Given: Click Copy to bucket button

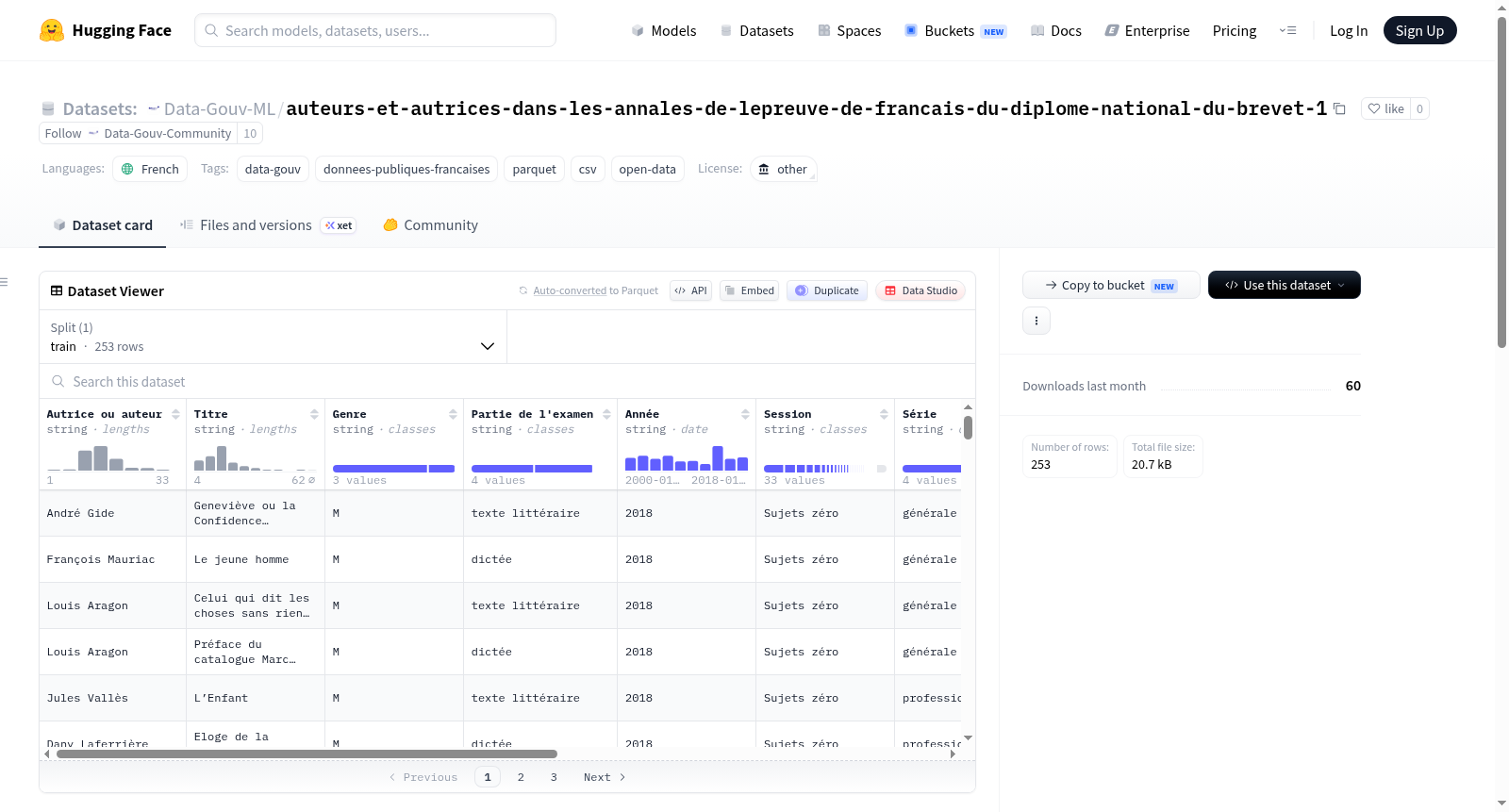Looking at the screenshot, I should pos(1111,285).
